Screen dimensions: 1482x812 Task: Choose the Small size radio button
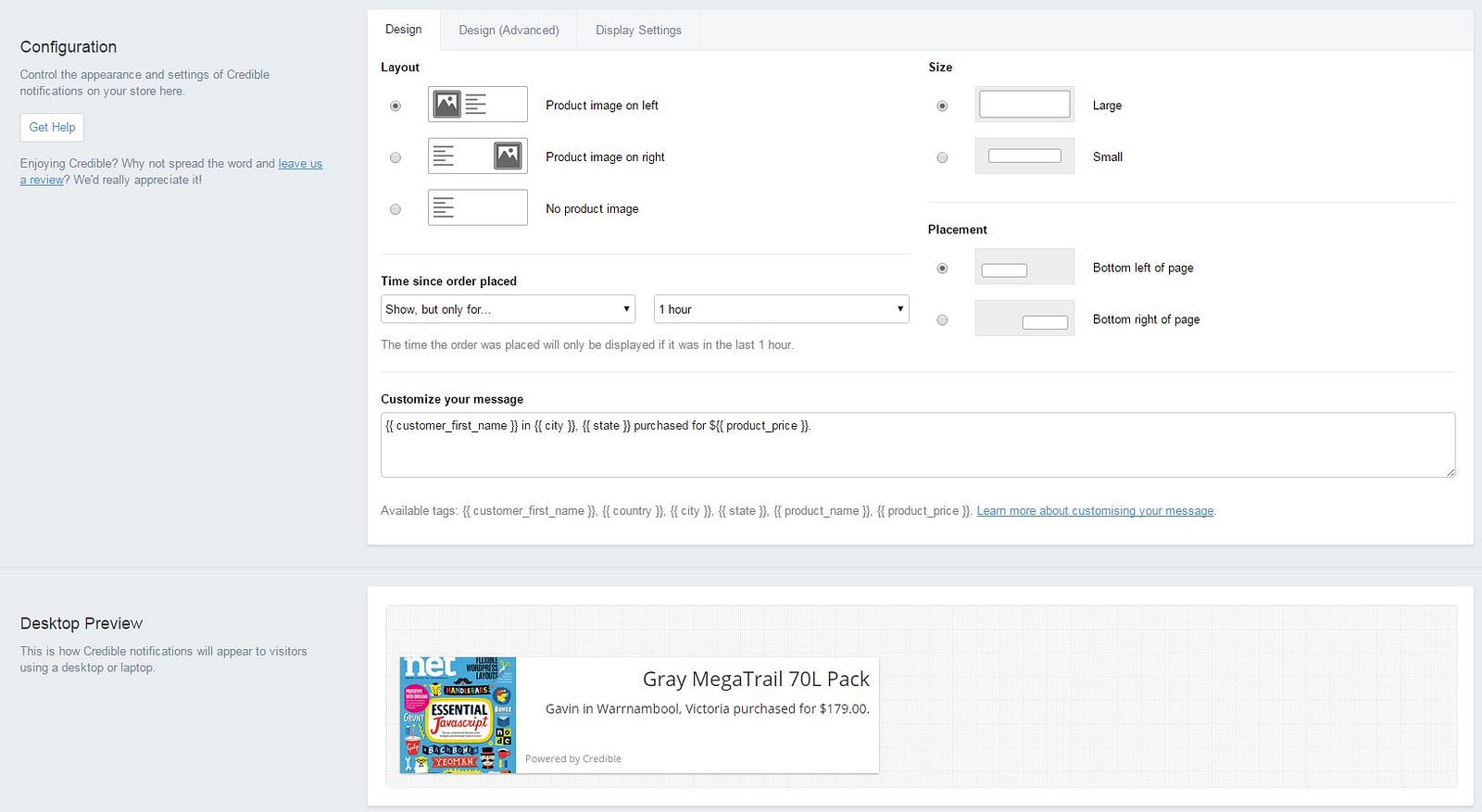click(x=942, y=157)
